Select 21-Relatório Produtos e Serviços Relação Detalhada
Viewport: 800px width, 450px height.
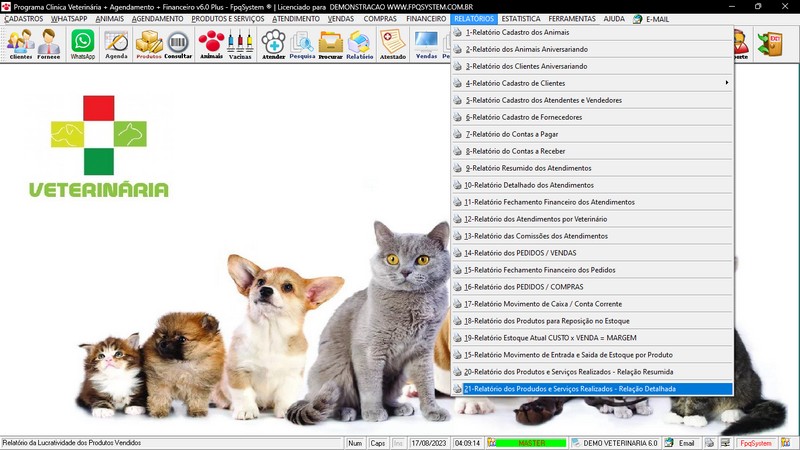click(x=592, y=389)
